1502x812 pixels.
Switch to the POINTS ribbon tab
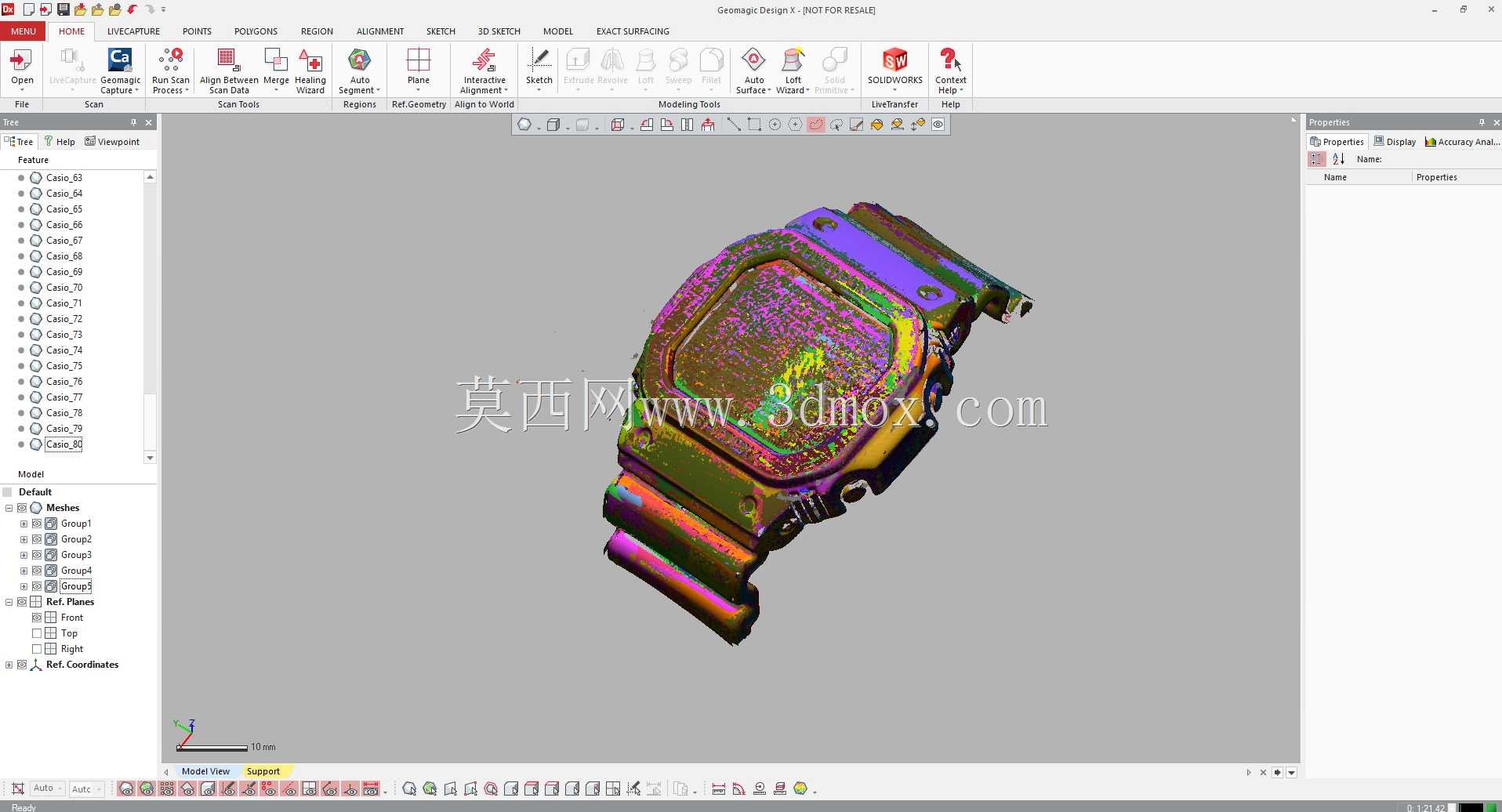tap(197, 31)
